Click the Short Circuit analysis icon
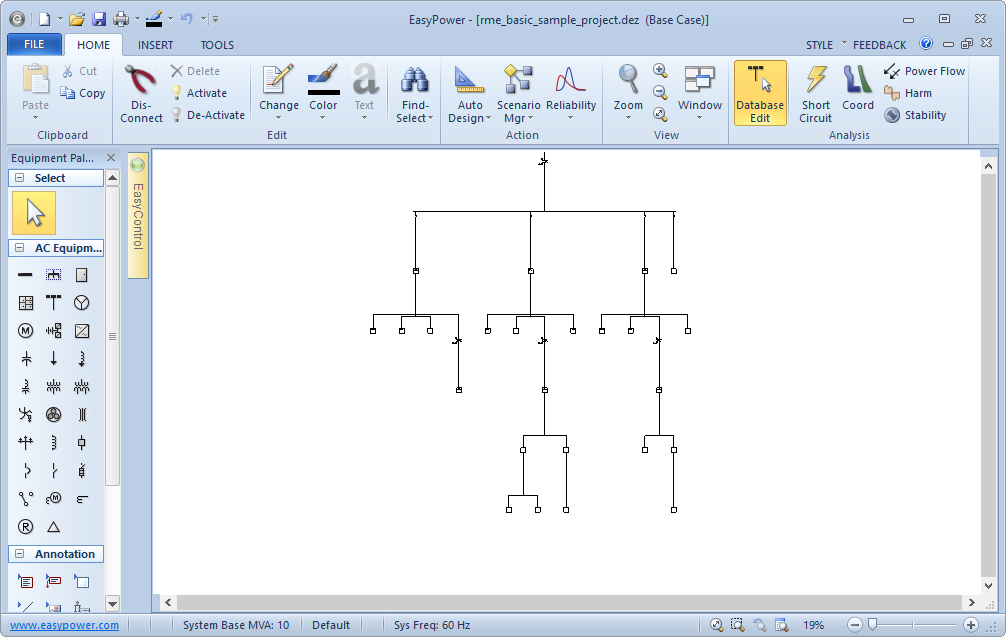 (816, 80)
